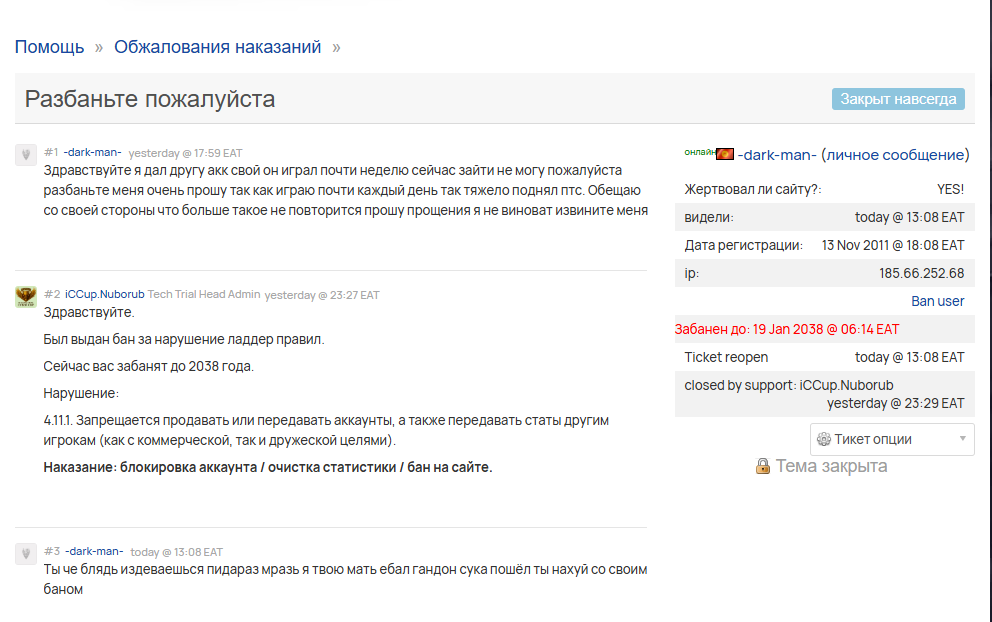The height and width of the screenshot is (622, 992).
Task: Open -dark-man- profile in sidebar
Action: click(777, 155)
